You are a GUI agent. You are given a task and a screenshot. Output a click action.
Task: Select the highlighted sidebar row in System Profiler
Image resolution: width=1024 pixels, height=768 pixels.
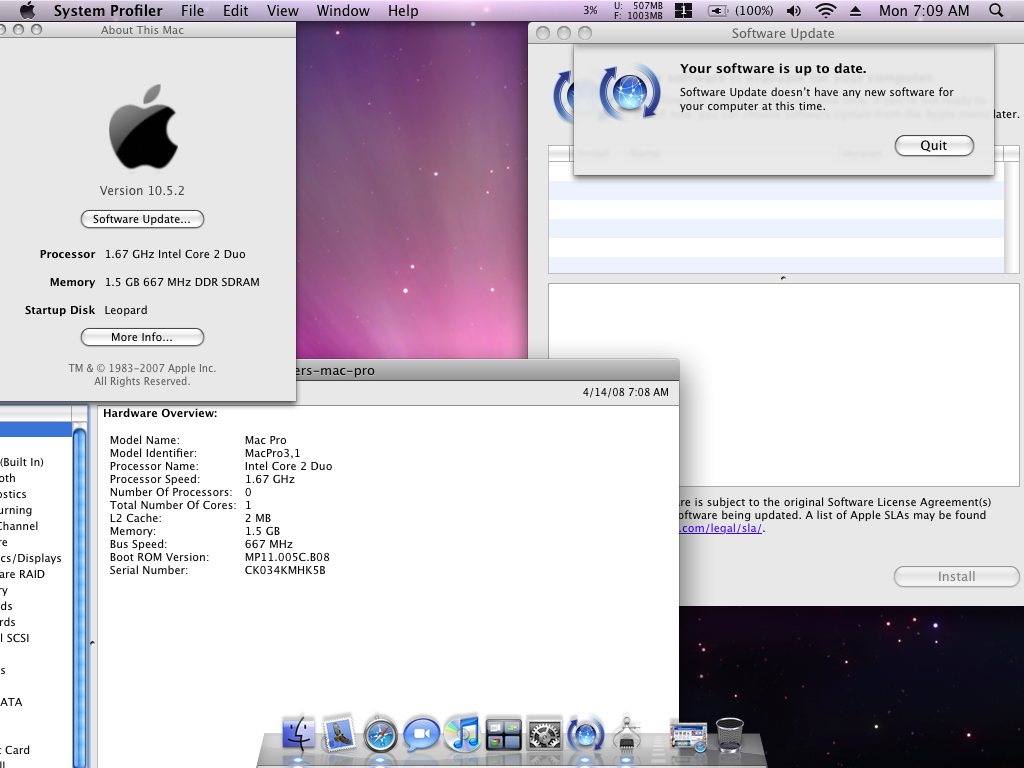pos(36,430)
